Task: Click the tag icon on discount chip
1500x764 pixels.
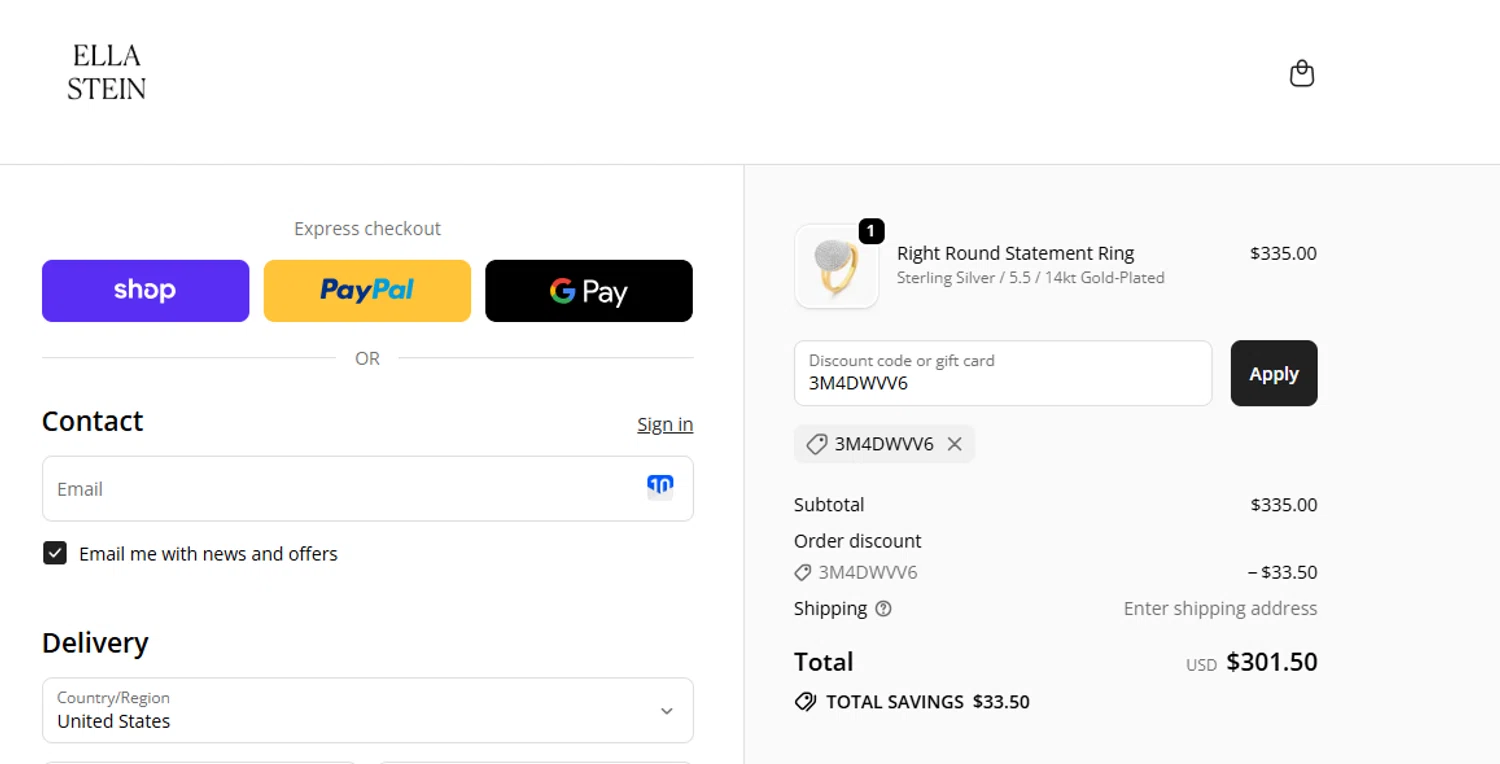Action: [x=817, y=444]
